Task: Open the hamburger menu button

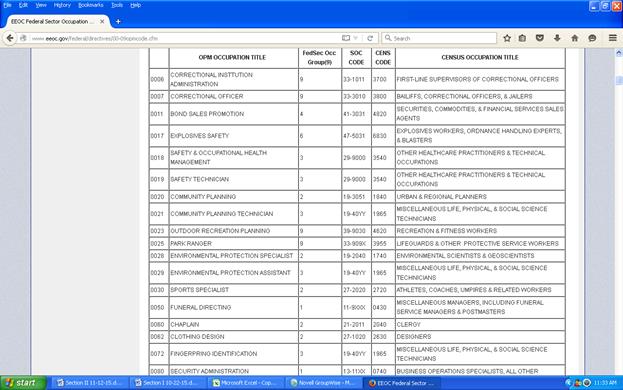Action: [x=613, y=38]
